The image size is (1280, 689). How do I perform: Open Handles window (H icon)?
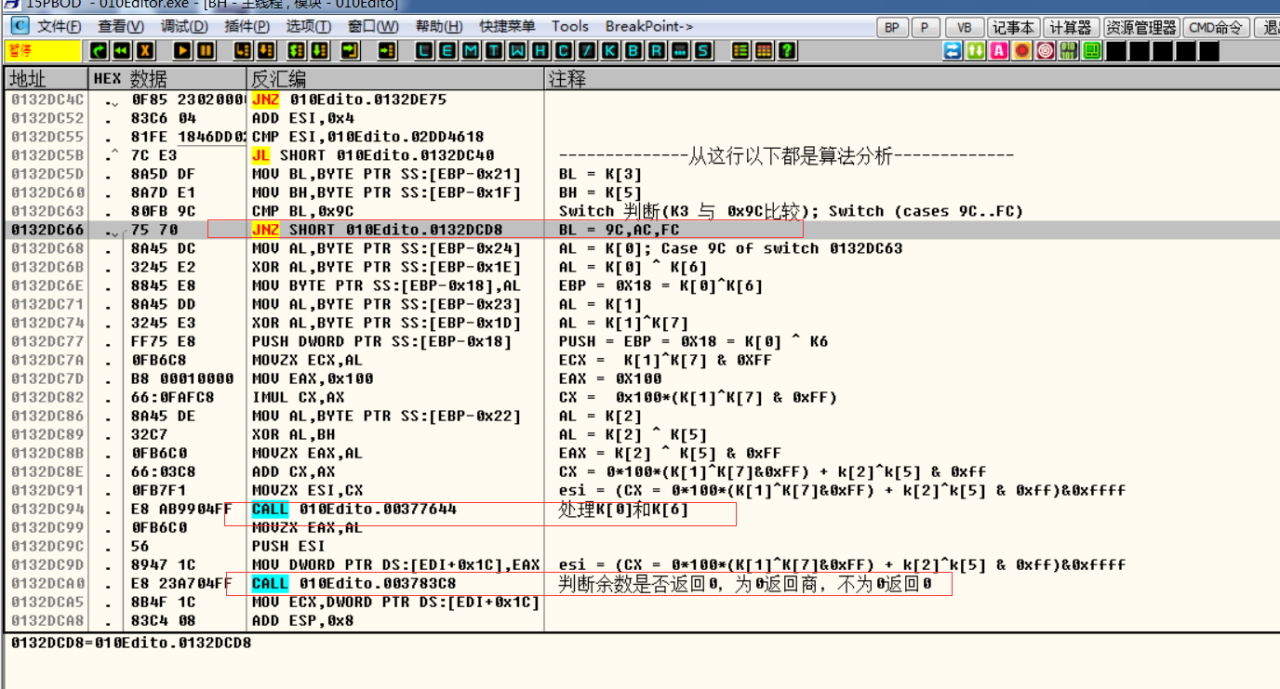click(x=539, y=50)
